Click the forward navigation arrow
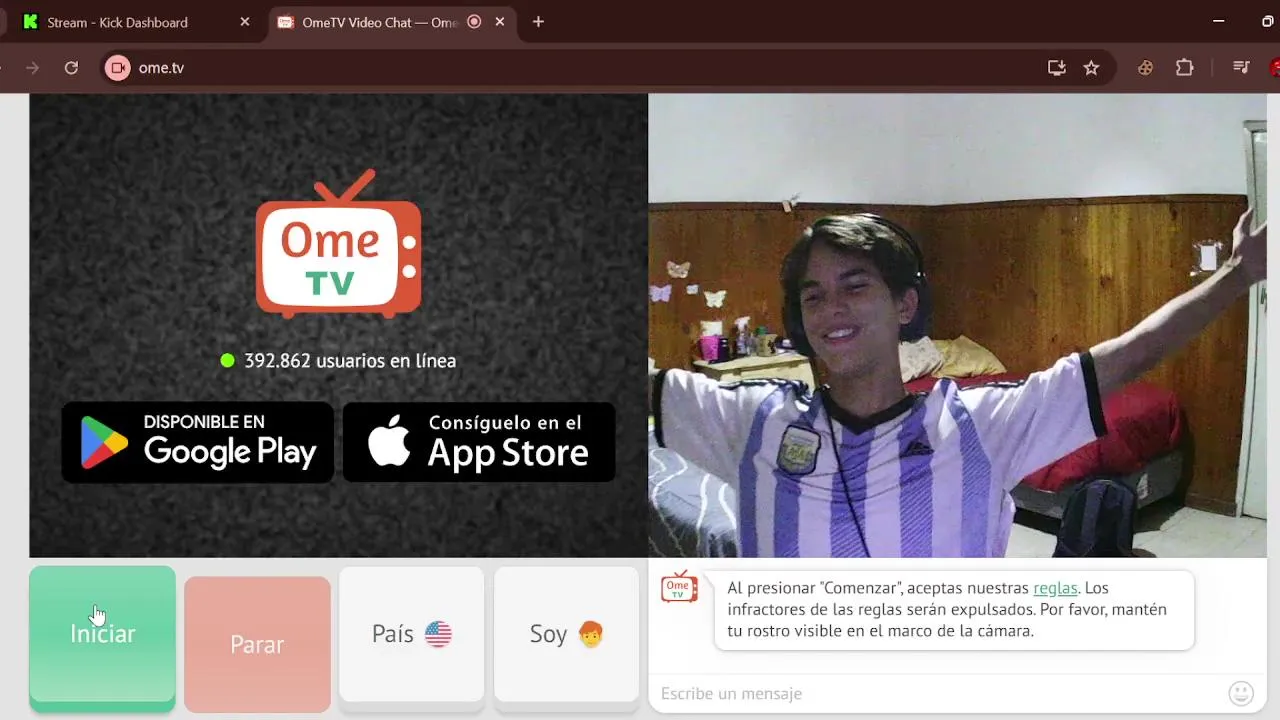Image resolution: width=1280 pixels, height=720 pixels. click(x=32, y=68)
